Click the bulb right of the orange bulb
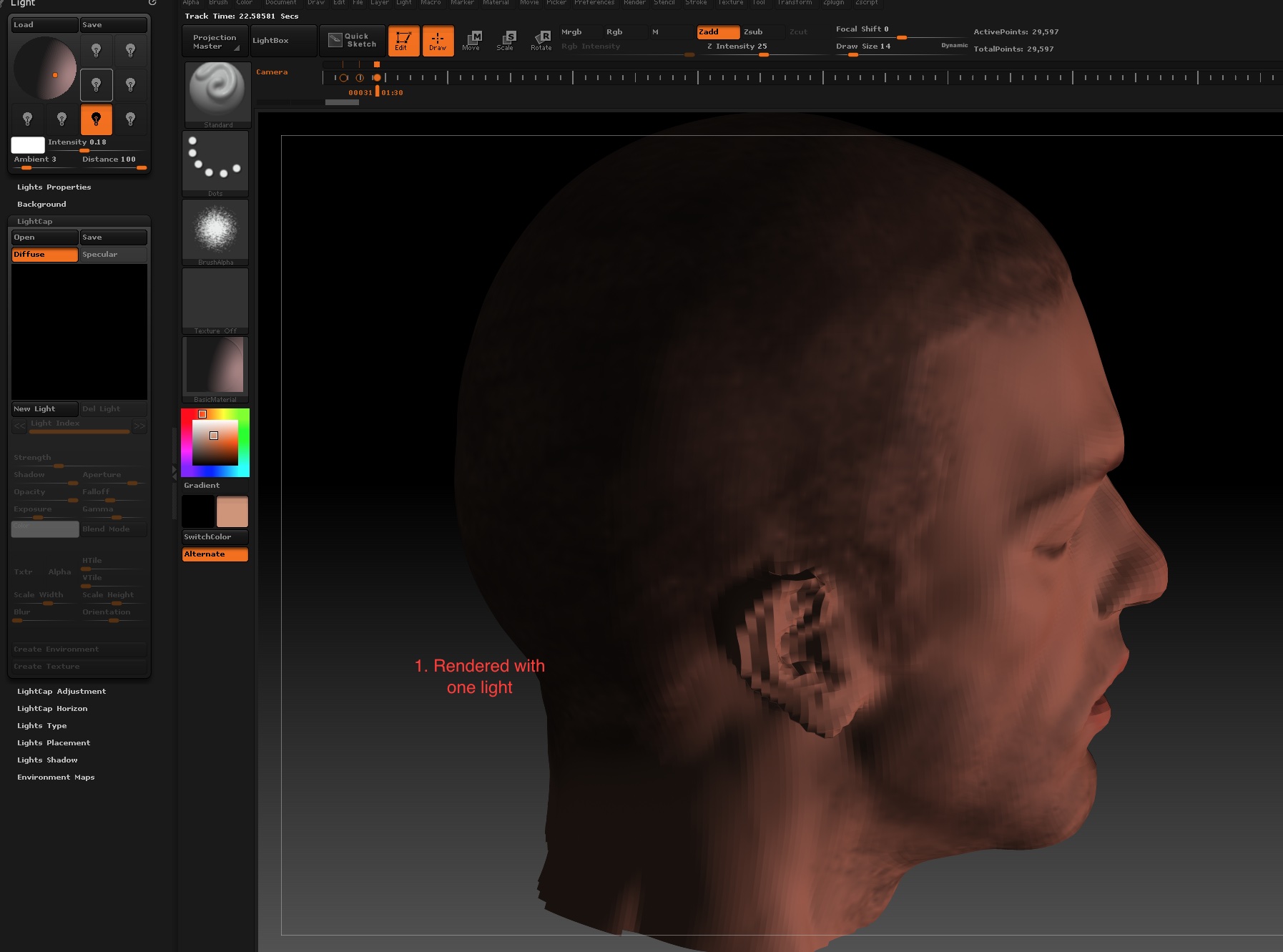The image size is (1283, 952). pyautogui.click(x=131, y=119)
